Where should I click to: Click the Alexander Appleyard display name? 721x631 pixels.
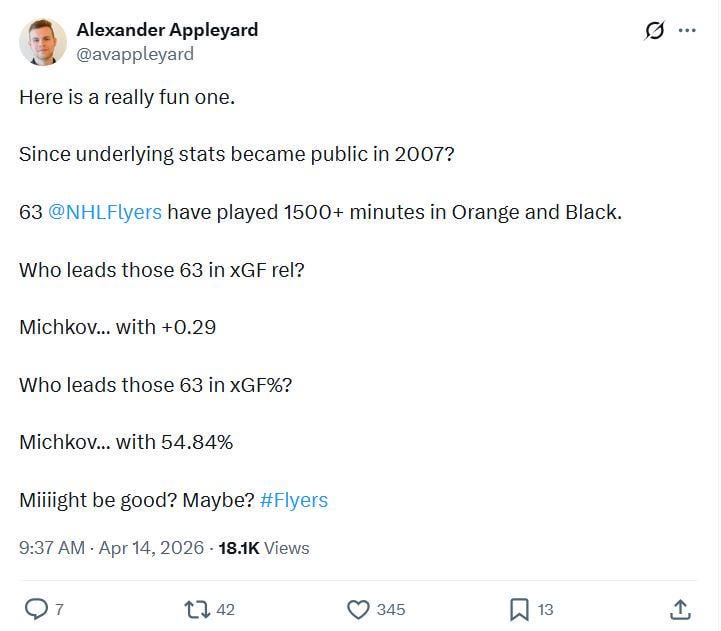click(x=167, y=30)
